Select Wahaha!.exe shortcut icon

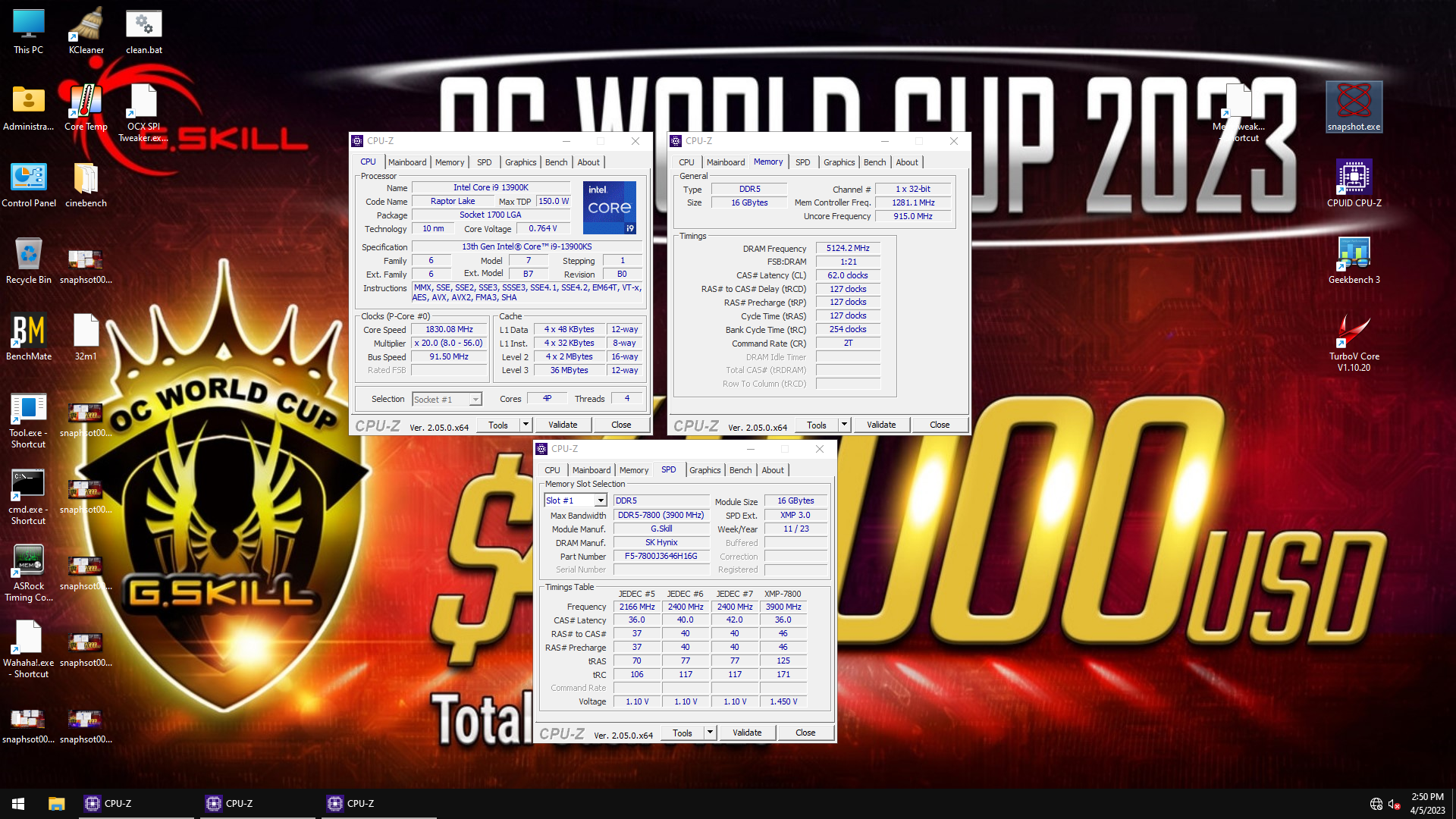29,651
